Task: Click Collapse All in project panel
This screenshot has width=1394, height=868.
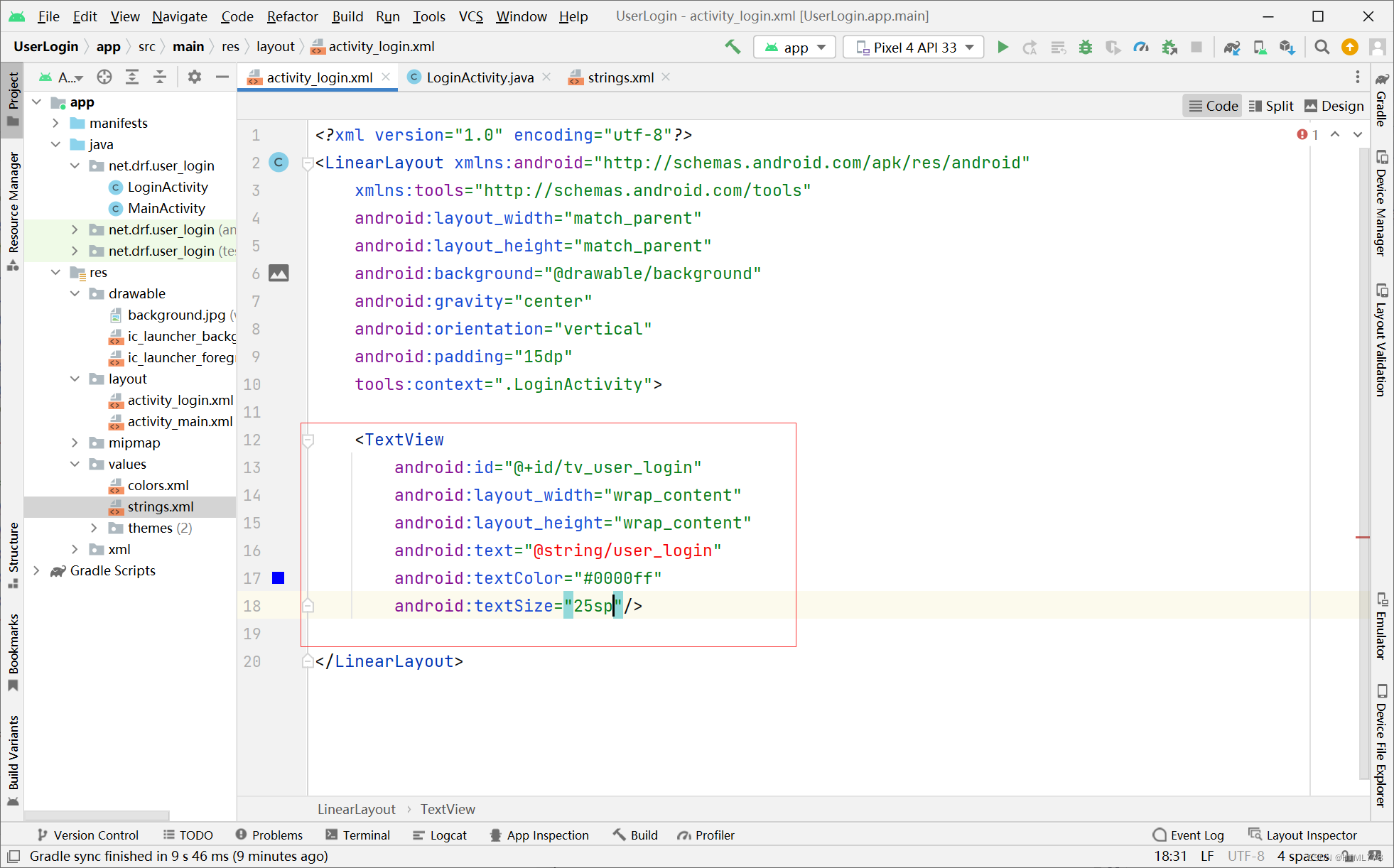Action: [160, 77]
